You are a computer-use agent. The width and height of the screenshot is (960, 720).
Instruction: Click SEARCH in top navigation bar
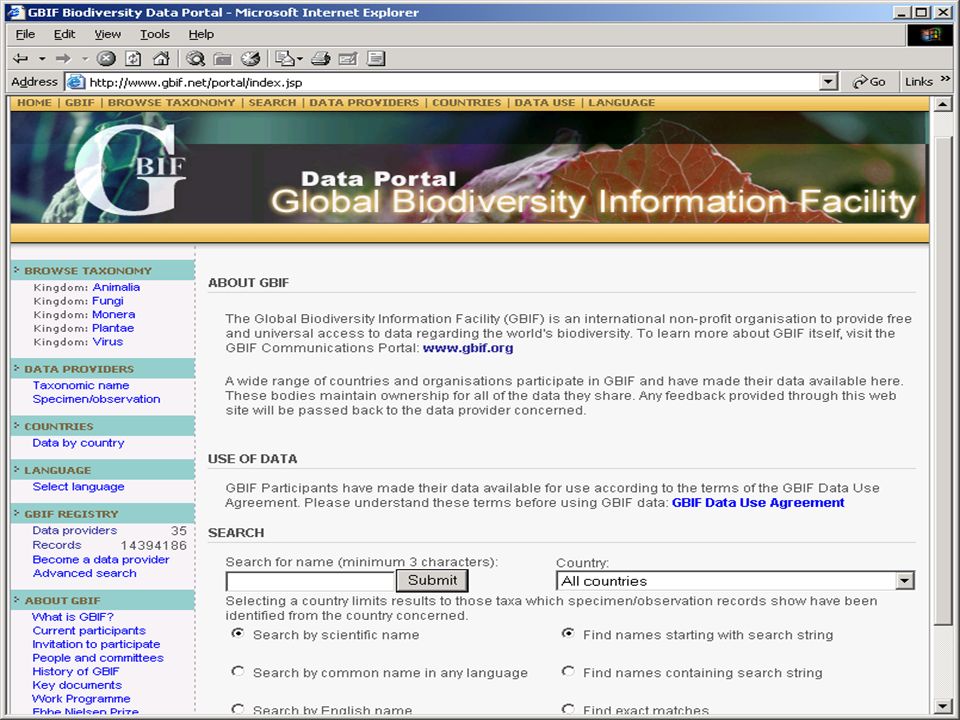[x=272, y=103]
